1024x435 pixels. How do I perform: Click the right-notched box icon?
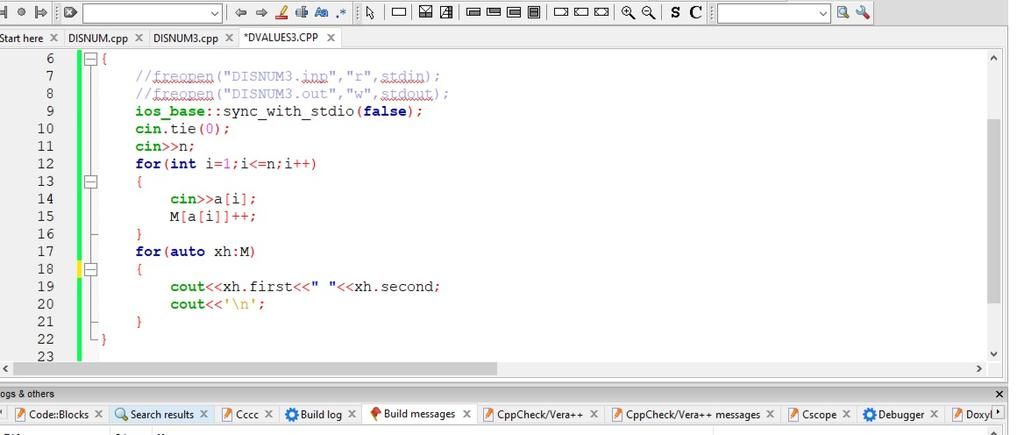[560, 12]
